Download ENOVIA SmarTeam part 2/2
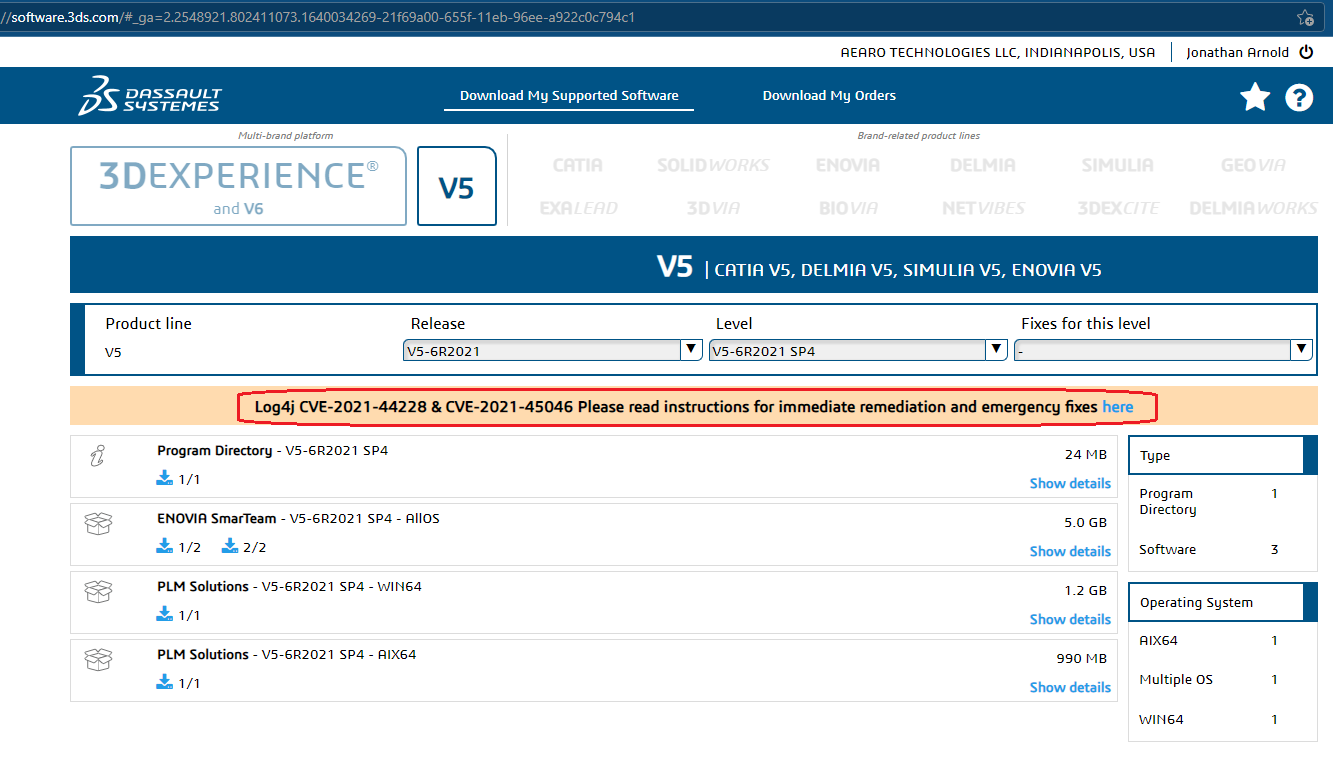The height and width of the screenshot is (762, 1333). pos(244,547)
